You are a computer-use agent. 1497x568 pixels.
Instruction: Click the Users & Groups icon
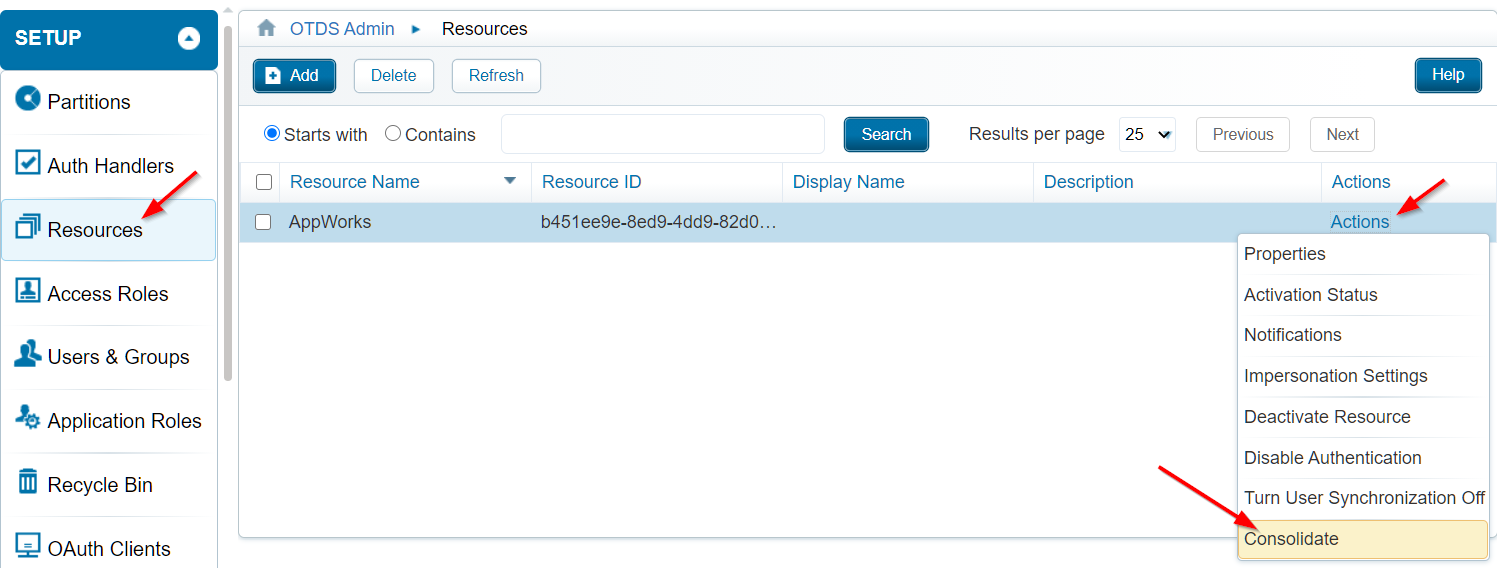point(28,355)
